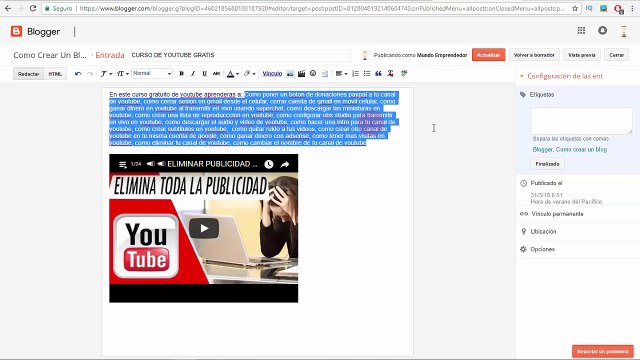Open the account profile avatar

coord(624,31)
